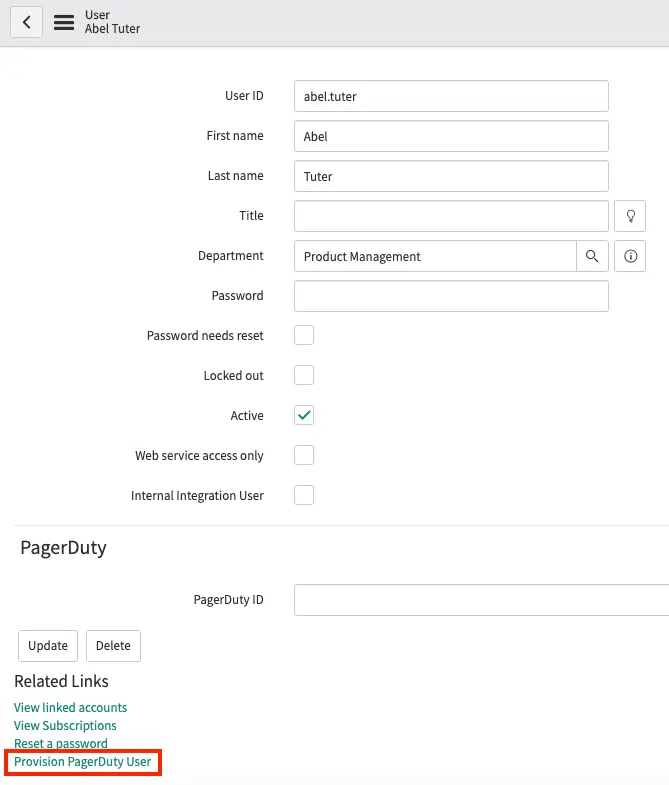This screenshot has width=669, height=785.
Task: Open the View Subscriptions link
Action: click(65, 725)
